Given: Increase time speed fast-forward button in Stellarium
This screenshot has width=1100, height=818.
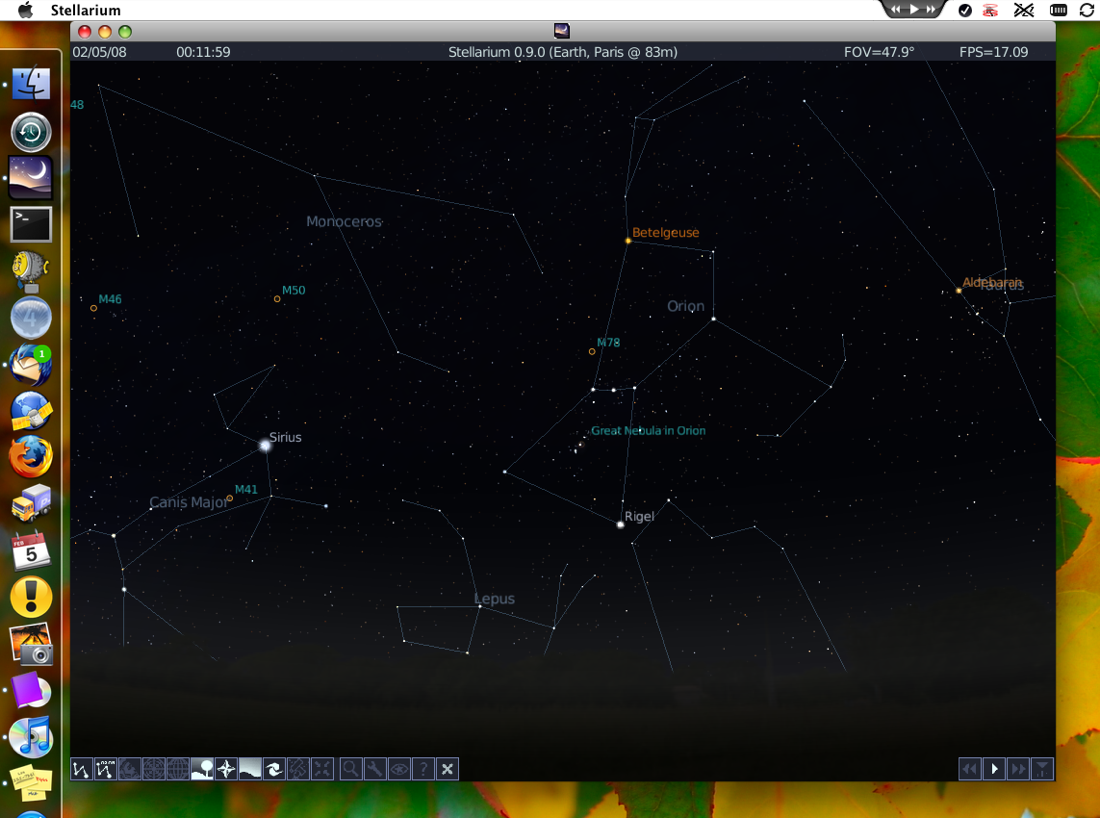Looking at the screenshot, I should (x=1018, y=770).
